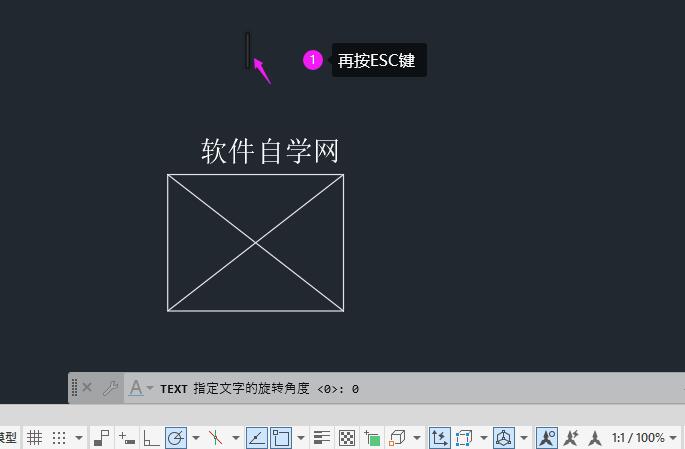Toggle dynamic UCS icon
The height and width of the screenshot is (449, 685).
(x=439, y=437)
